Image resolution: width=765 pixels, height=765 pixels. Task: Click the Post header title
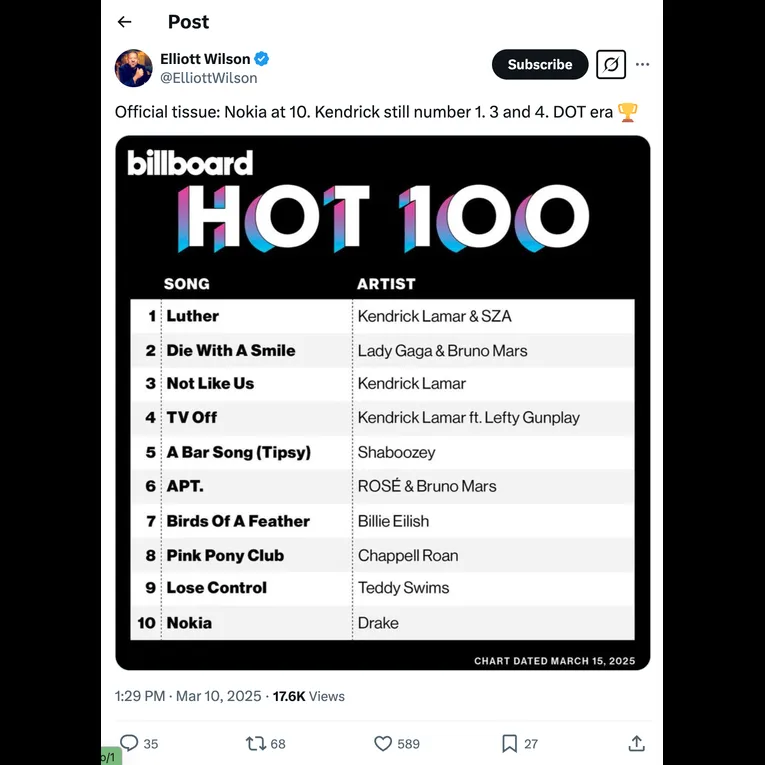[x=189, y=22]
